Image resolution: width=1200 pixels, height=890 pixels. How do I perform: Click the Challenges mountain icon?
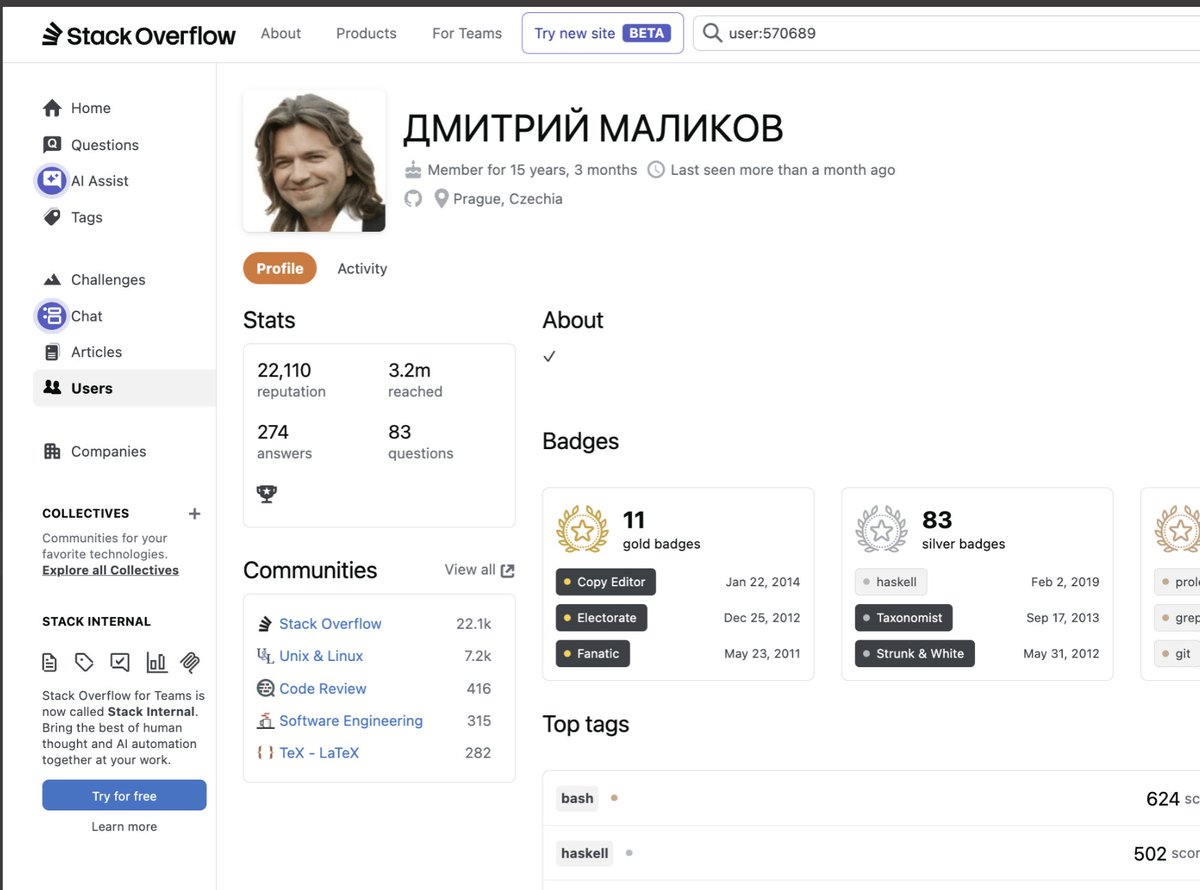pos(52,280)
